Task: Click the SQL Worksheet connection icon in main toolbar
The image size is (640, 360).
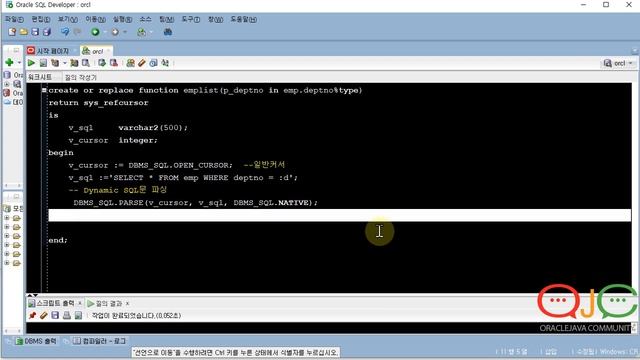Action: click(141, 32)
